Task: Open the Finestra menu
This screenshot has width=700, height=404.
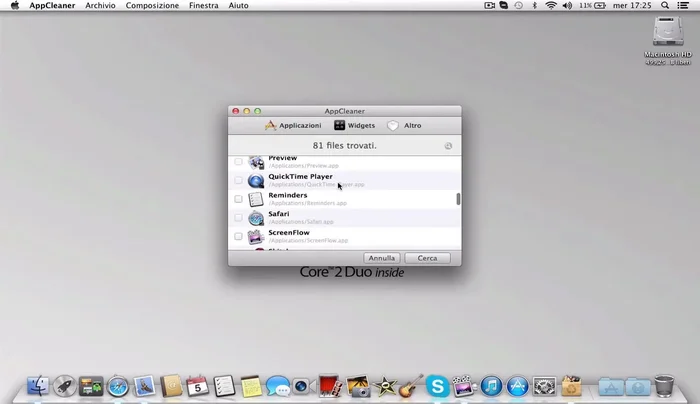Action: 204,5
